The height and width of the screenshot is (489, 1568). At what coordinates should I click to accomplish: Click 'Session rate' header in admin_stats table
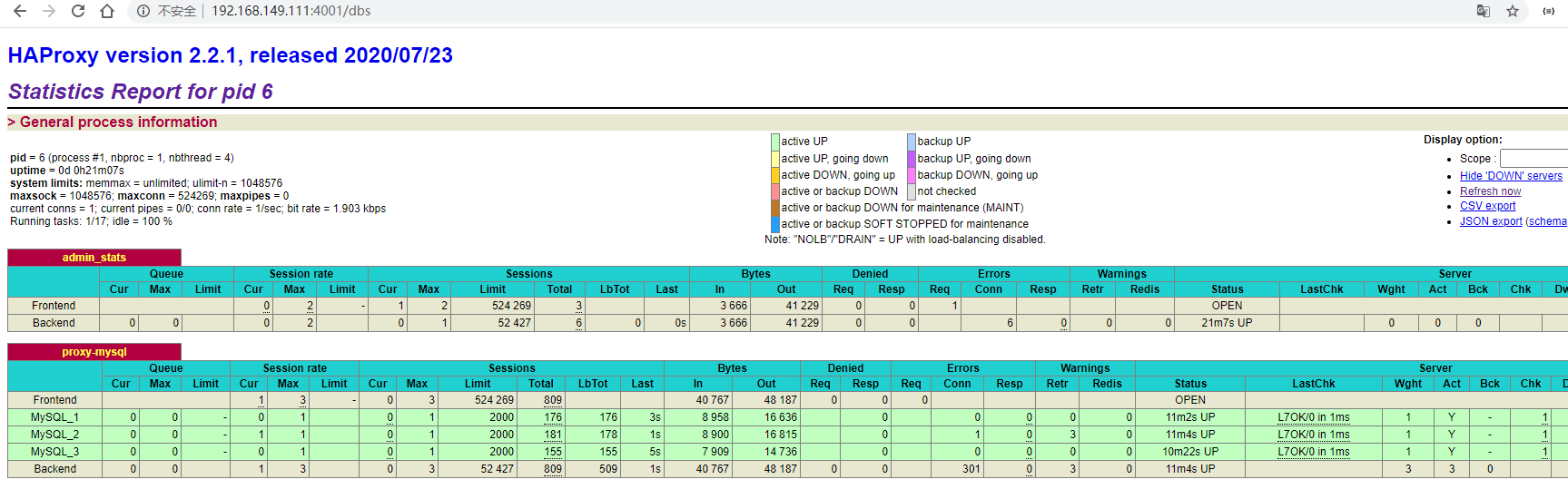(x=301, y=274)
